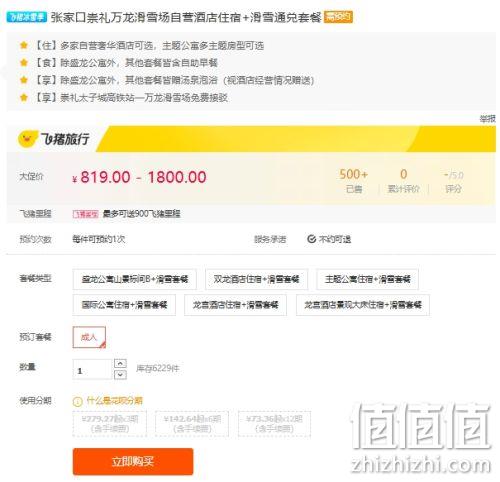Select 主题公寓住宿+滑雪套餐 package

[x=367, y=279]
